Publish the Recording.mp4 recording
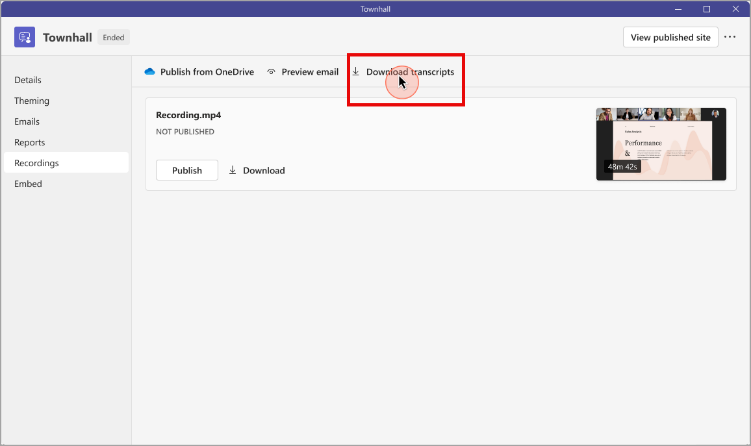This screenshot has width=751, height=446. click(187, 170)
